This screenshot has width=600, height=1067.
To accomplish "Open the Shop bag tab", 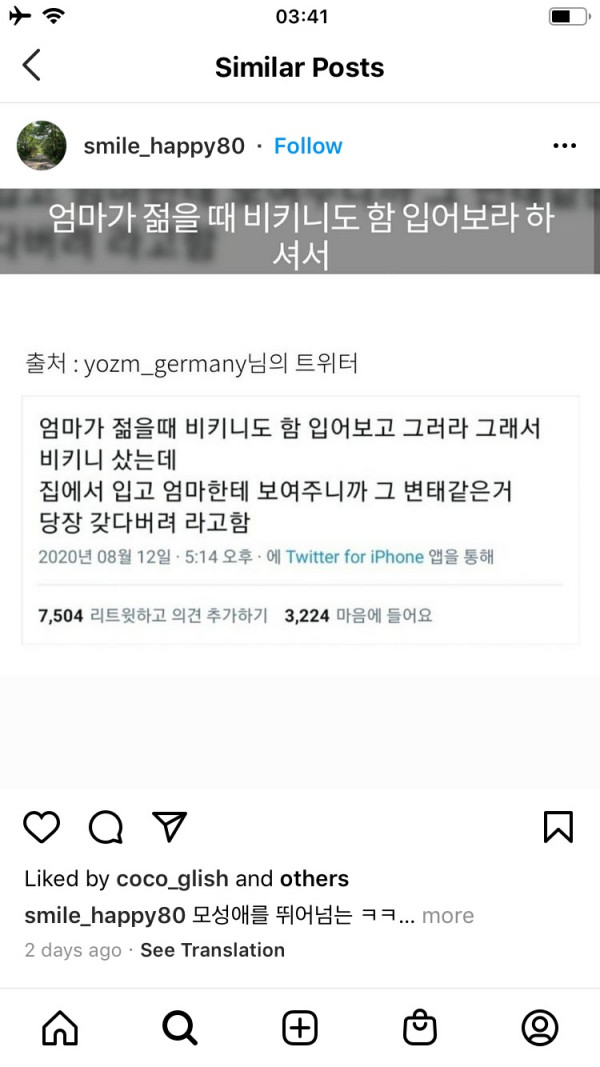I will coord(420,1028).
